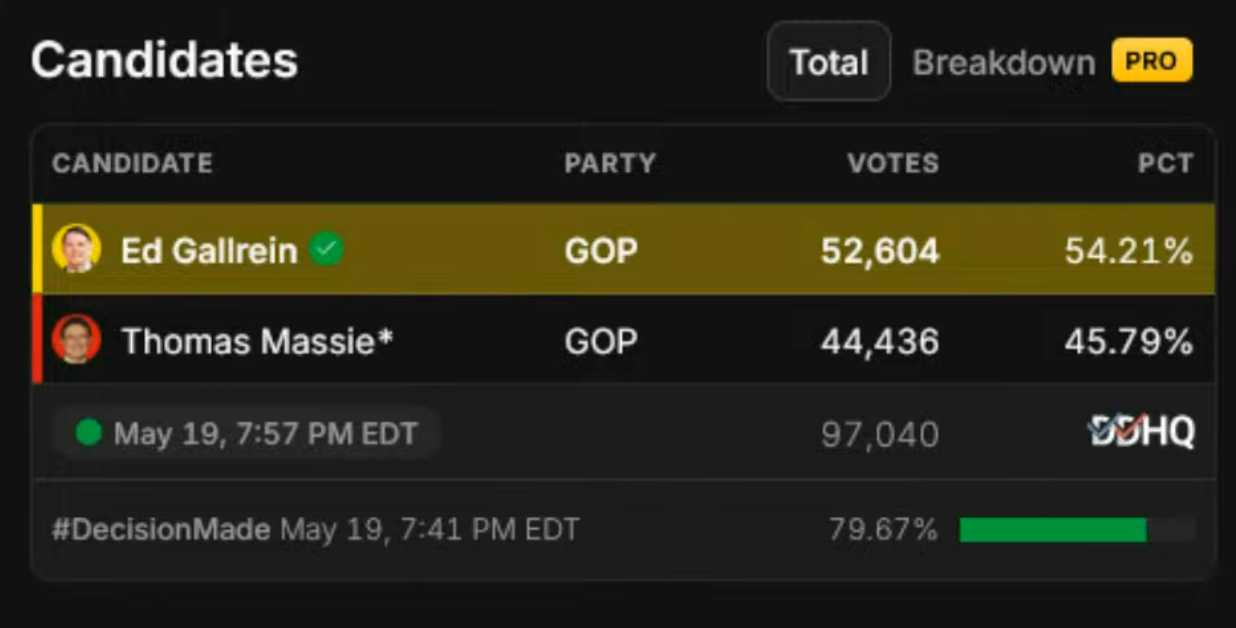Sort by the PARTY column header
Screen dimensions: 1236x628
coord(610,163)
